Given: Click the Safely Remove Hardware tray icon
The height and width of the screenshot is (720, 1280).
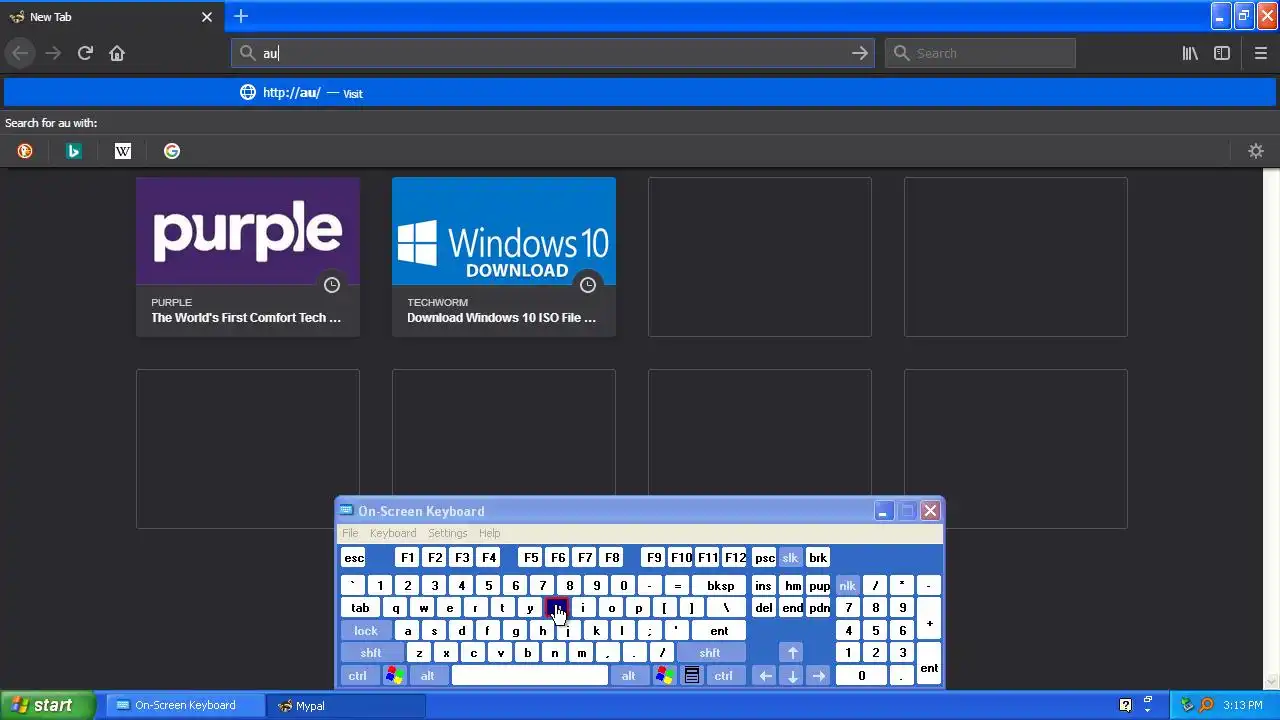Looking at the screenshot, I should pyautogui.click(x=1188, y=705).
